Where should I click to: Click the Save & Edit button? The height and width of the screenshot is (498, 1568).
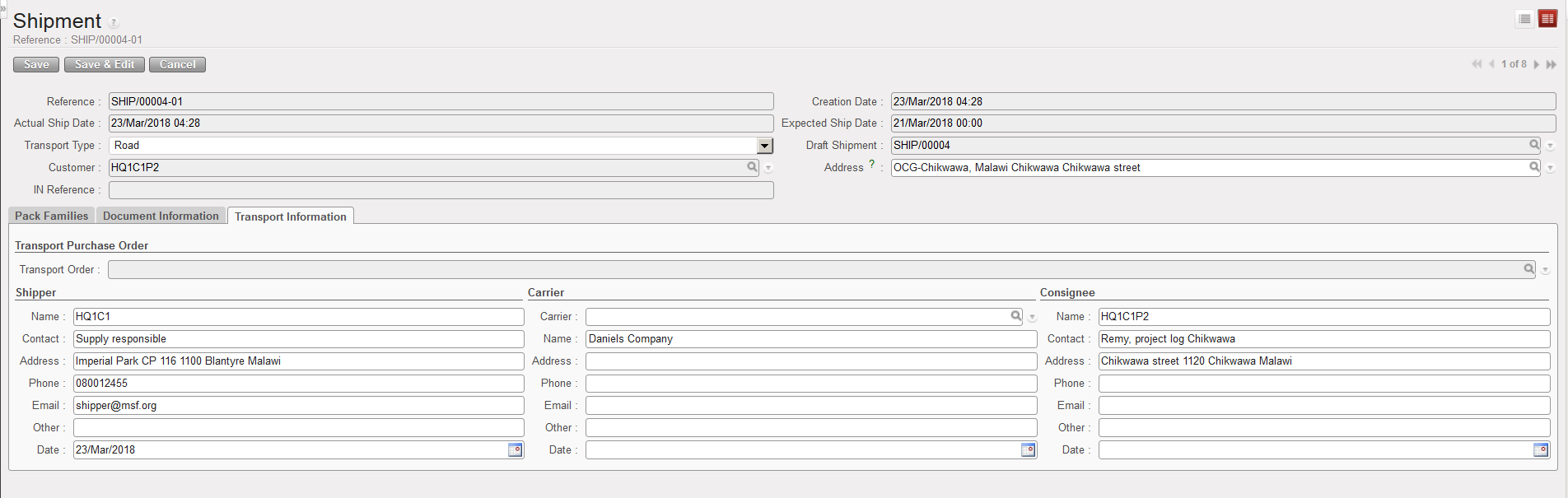point(105,64)
